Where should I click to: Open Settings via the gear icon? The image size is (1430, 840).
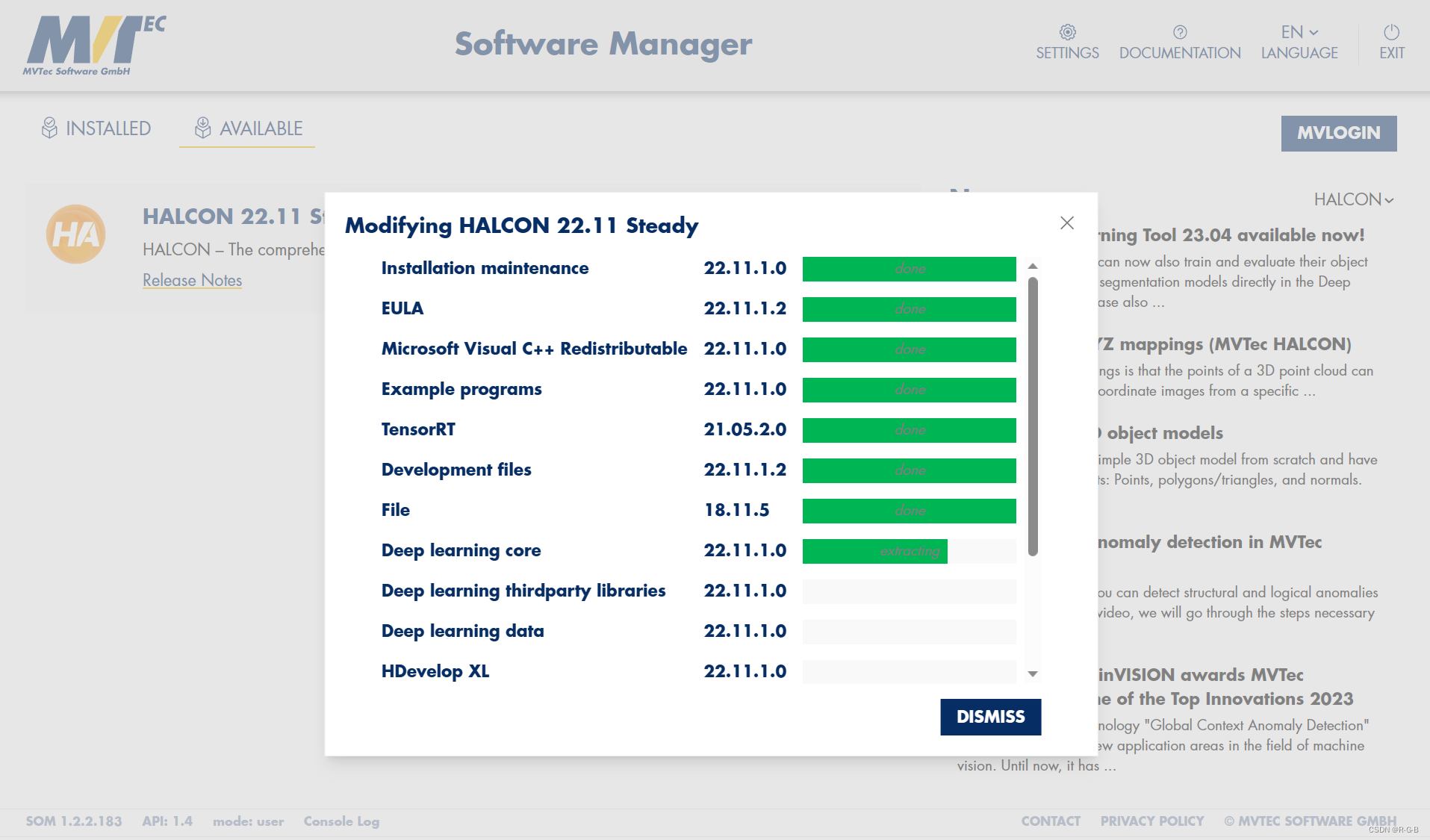pos(1067,32)
